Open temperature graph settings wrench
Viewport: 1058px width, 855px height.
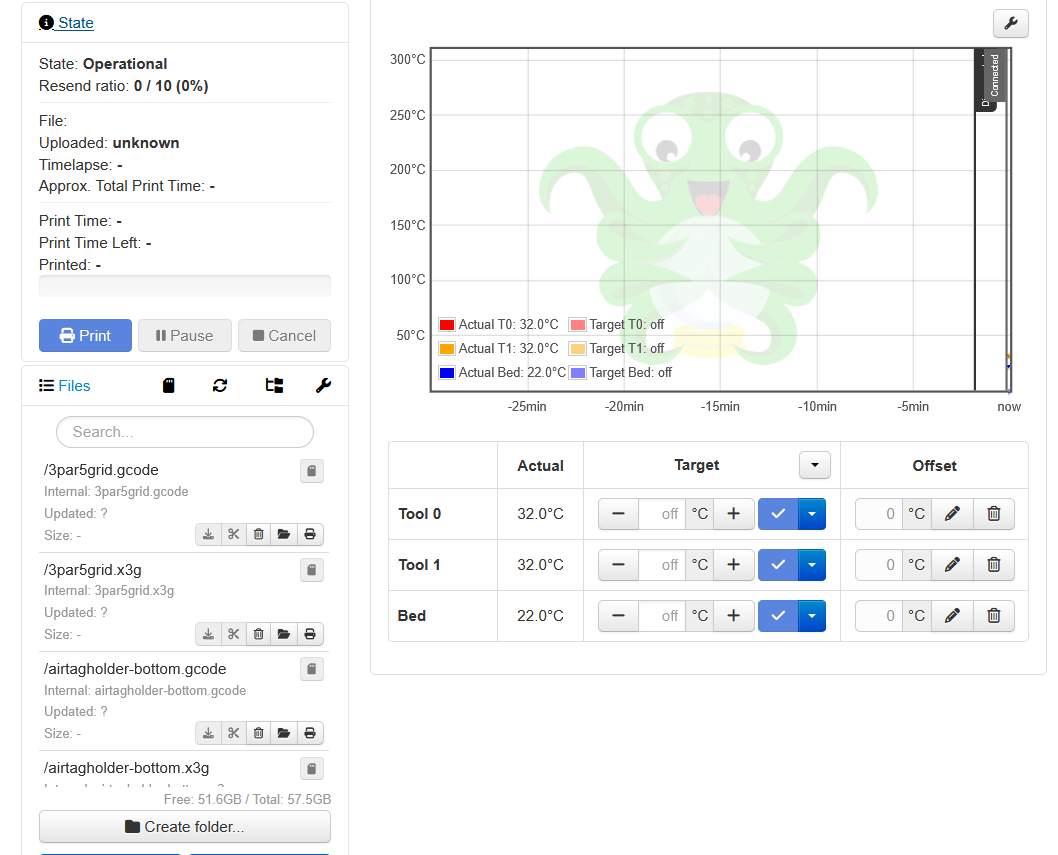pyautogui.click(x=1011, y=24)
